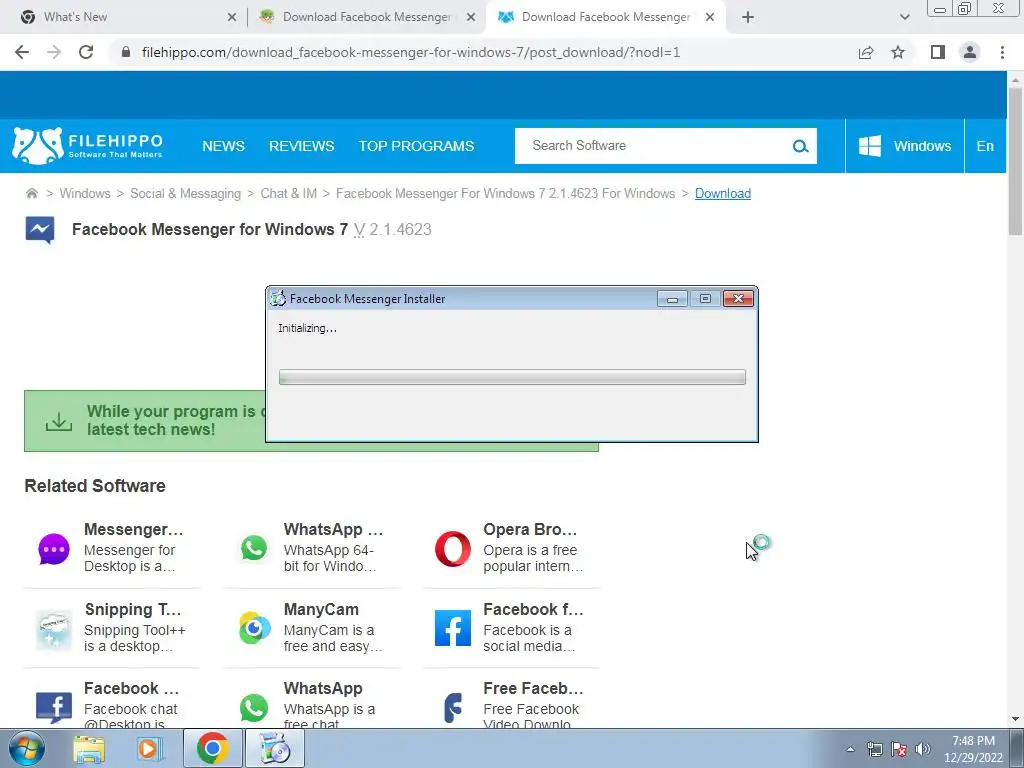
Task: Open the REVIEWS menu item
Action: tap(302, 146)
